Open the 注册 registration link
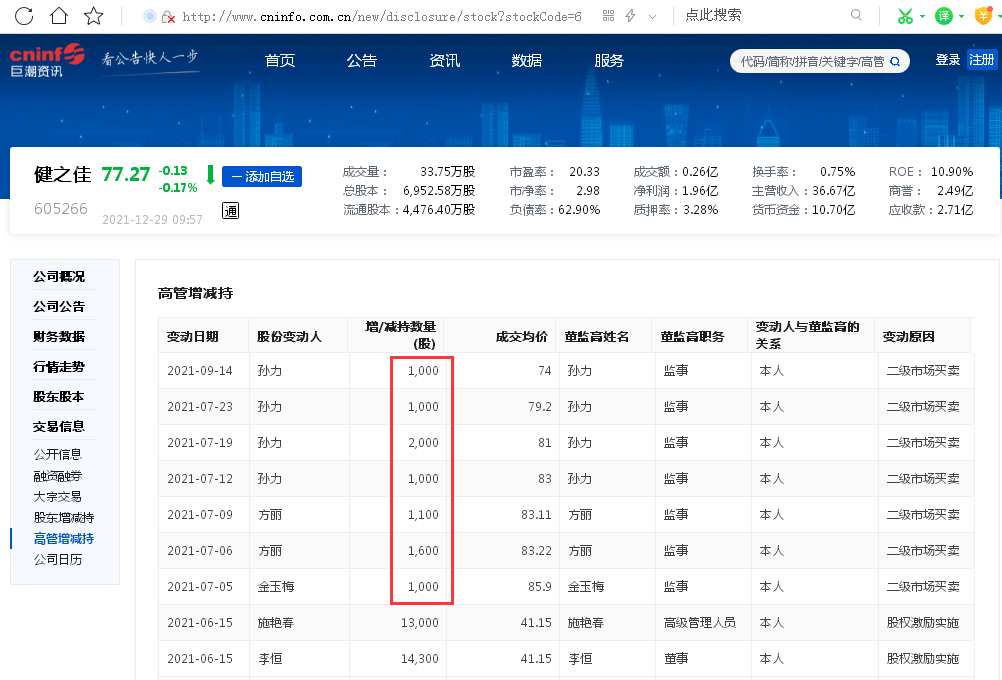 click(x=981, y=60)
